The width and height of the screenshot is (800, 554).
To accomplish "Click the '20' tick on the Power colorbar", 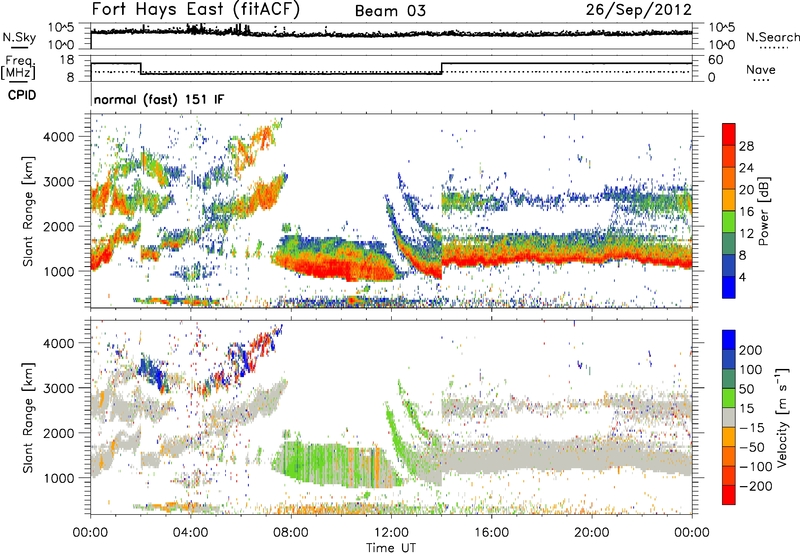I will pyautogui.click(x=746, y=190).
